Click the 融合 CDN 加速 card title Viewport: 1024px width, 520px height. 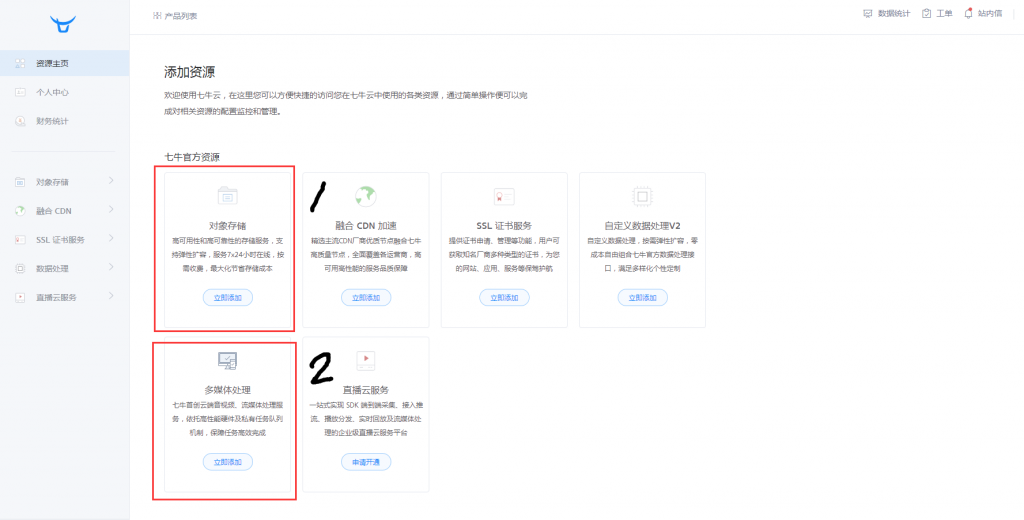coord(366,226)
